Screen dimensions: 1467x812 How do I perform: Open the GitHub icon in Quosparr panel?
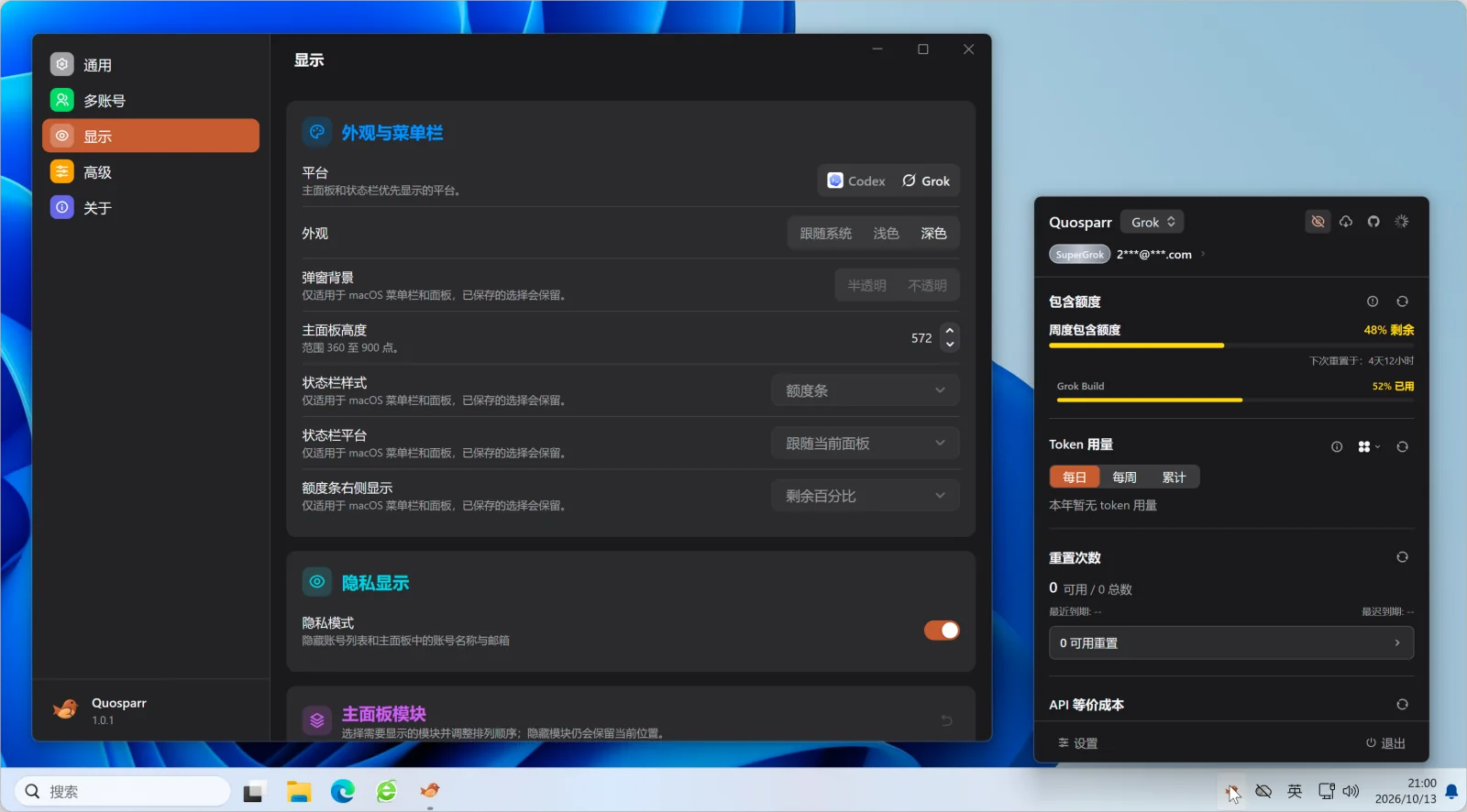click(1373, 222)
